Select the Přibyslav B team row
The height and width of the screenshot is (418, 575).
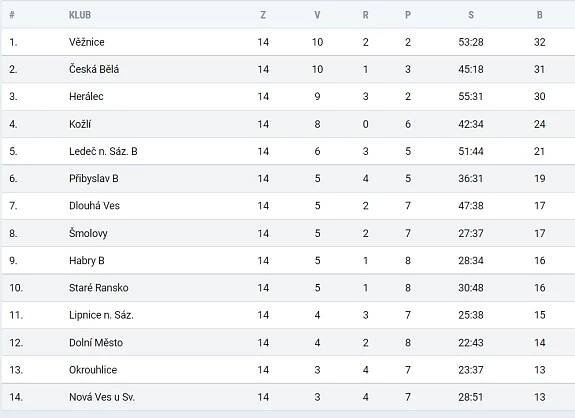click(x=288, y=179)
